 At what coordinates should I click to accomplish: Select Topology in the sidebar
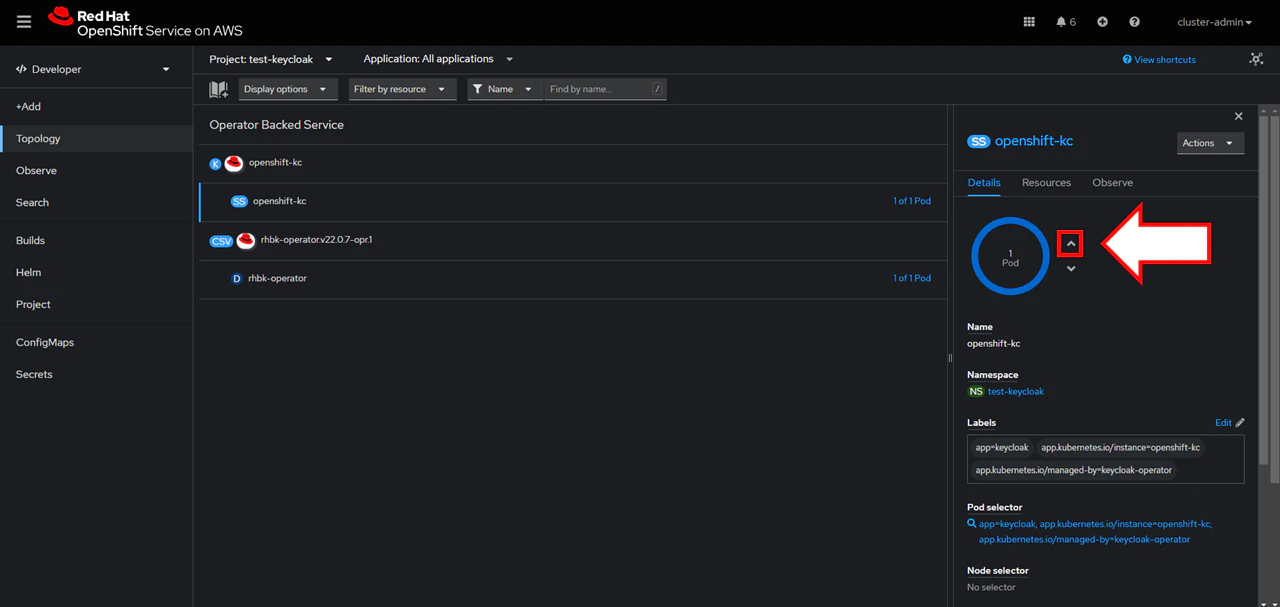click(x=96, y=139)
